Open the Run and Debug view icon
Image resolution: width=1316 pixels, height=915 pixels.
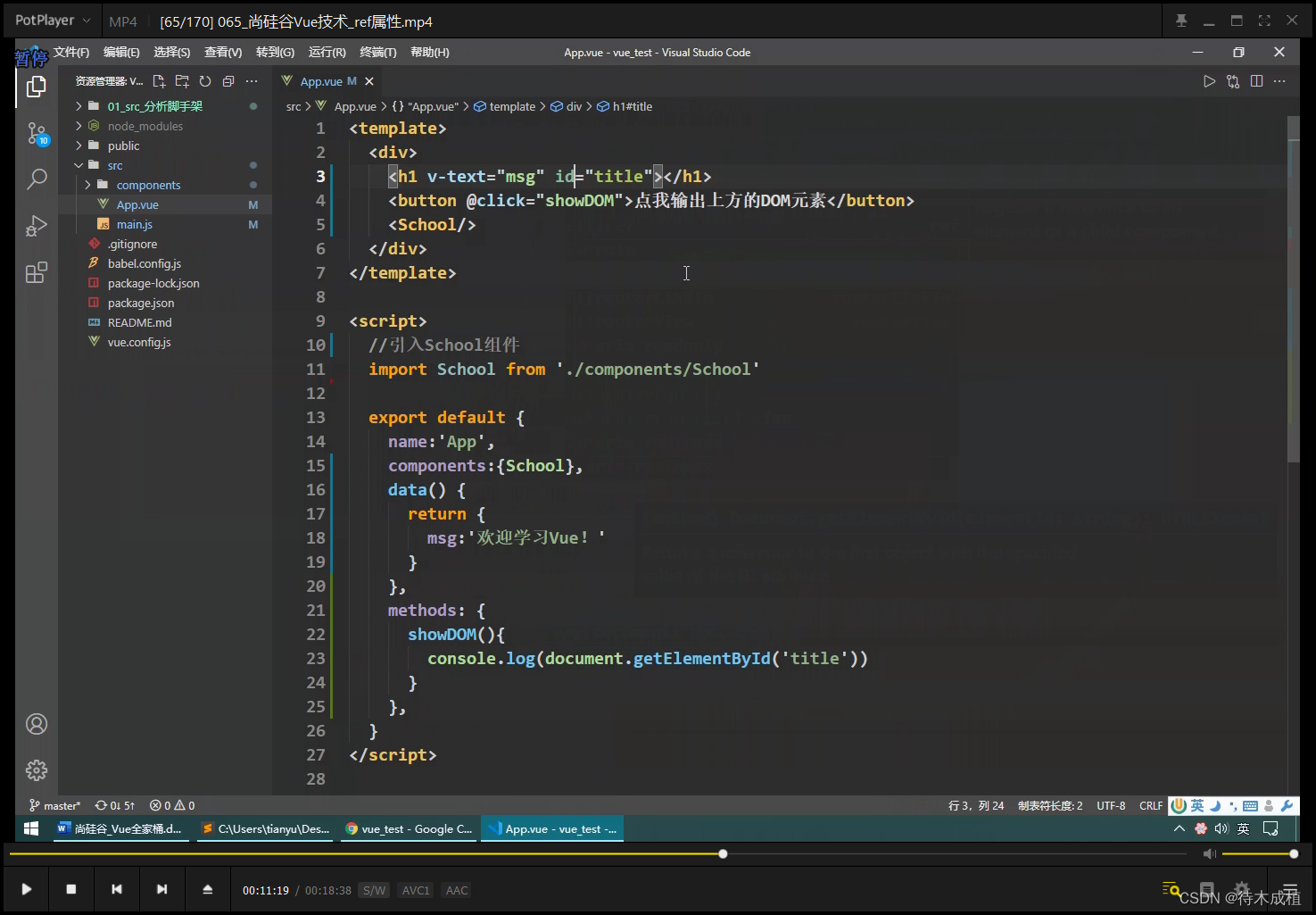(x=37, y=226)
